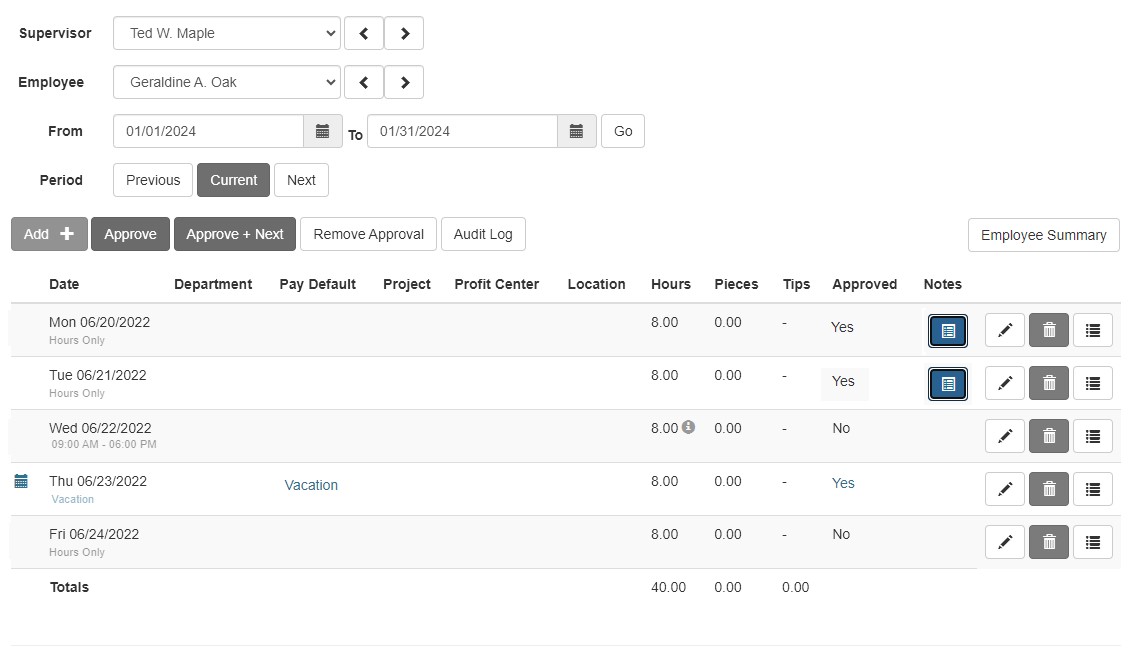Click info icon next to Wednesday's hours
Screen dimensions: 1133x667
point(688,428)
